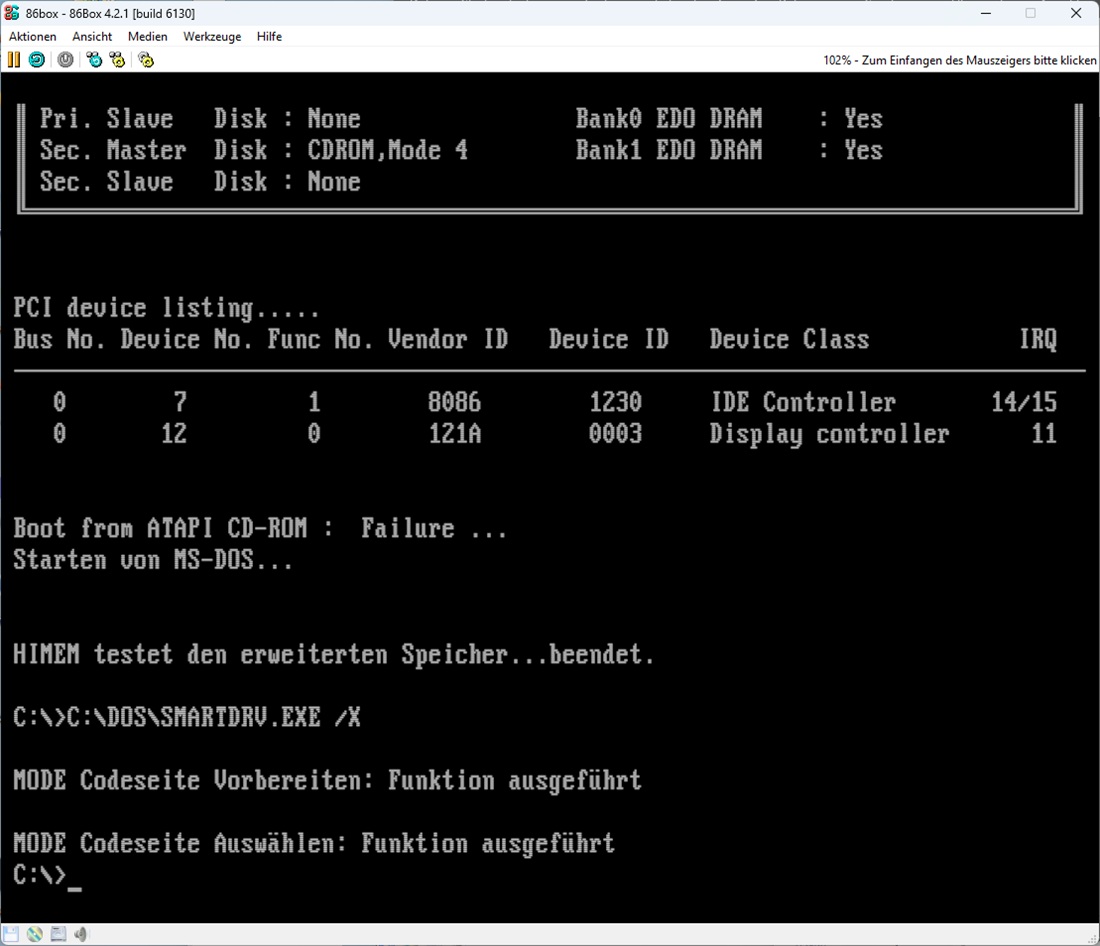The width and height of the screenshot is (1100, 946).
Task: Open the Medien menu
Action: click(148, 36)
